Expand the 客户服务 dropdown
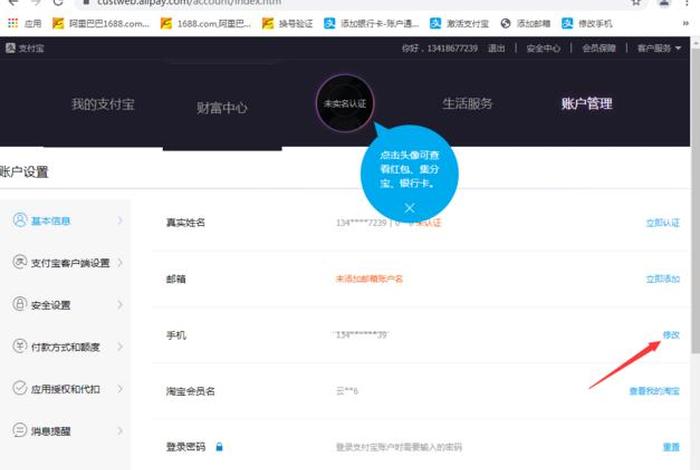 [x=659, y=48]
